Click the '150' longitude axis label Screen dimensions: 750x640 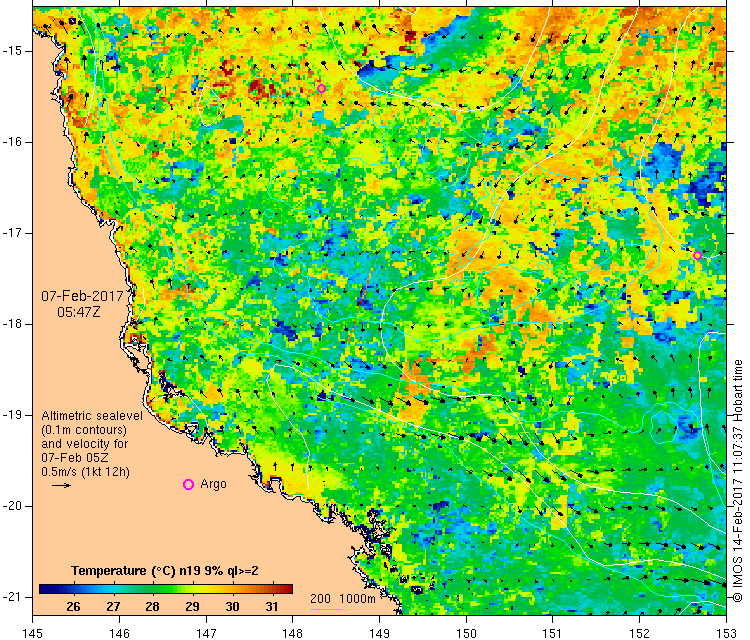coord(466,633)
